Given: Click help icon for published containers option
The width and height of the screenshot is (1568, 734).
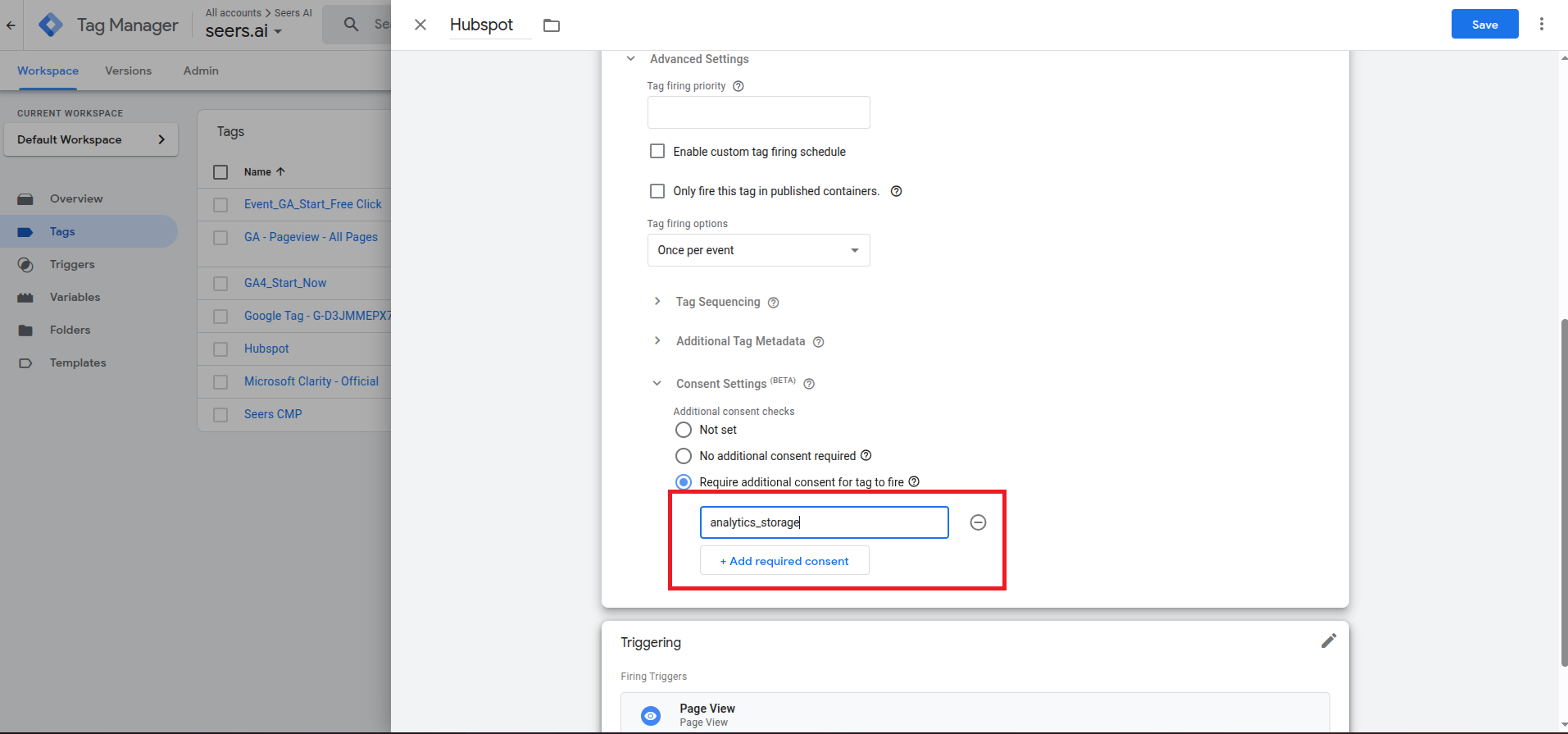Looking at the screenshot, I should tap(896, 191).
